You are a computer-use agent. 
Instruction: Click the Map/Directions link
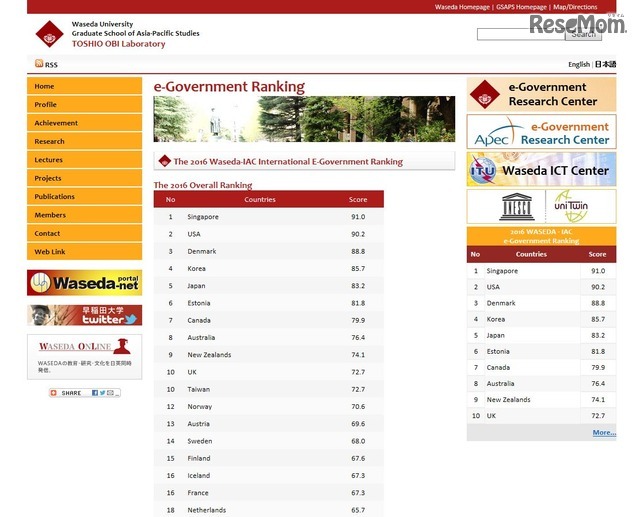[575, 7]
